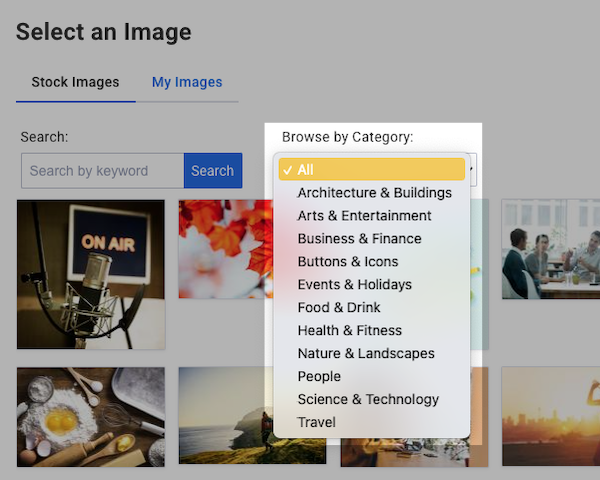Select the ON AIR microphone image
The width and height of the screenshot is (600, 480).
click(x=91, y=274)
